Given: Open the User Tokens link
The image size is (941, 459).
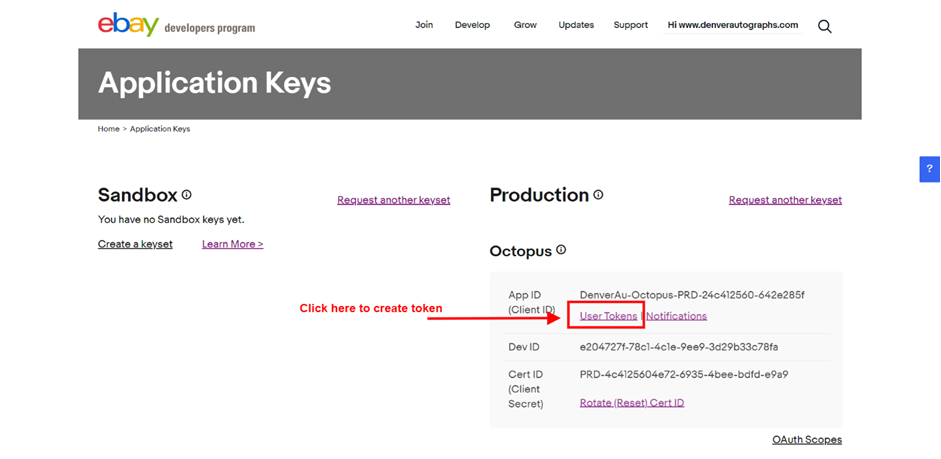Looking at the screenshot, I should [x=609, y=316].
